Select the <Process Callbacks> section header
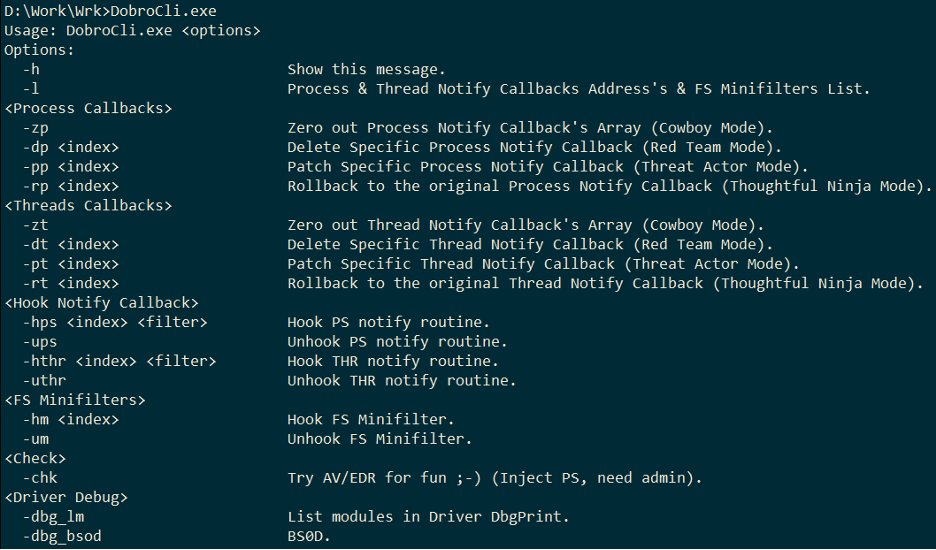Screen dimensions: 936x550 (88, 108)
